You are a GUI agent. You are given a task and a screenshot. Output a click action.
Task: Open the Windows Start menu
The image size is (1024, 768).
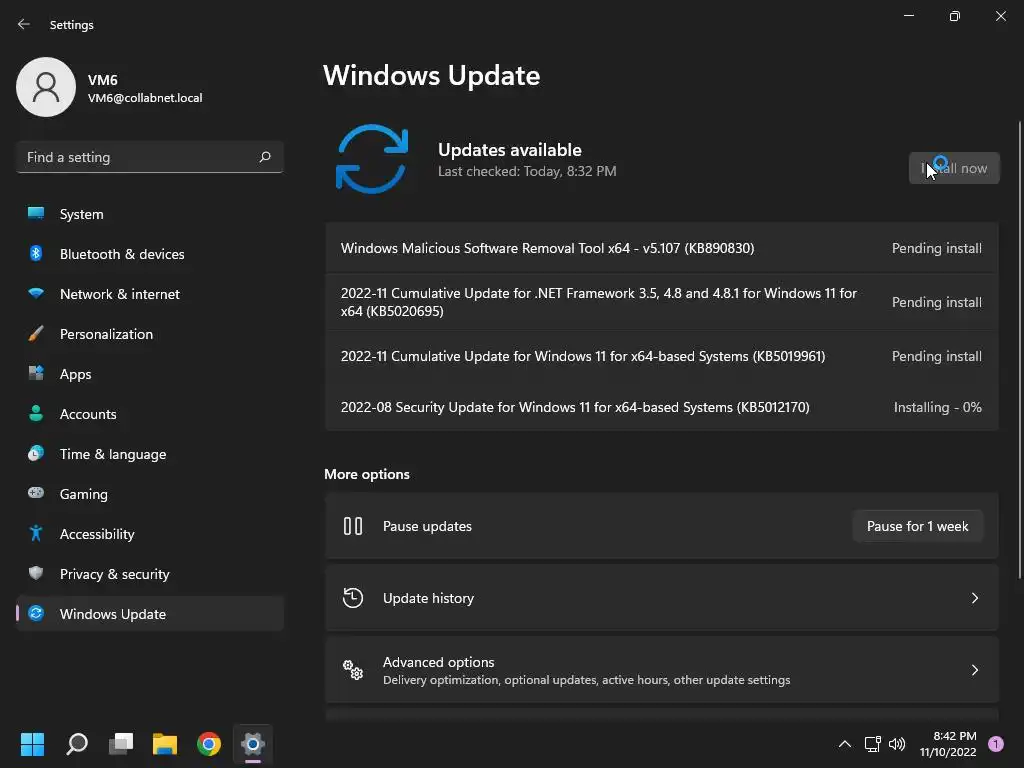click(32, 744)
